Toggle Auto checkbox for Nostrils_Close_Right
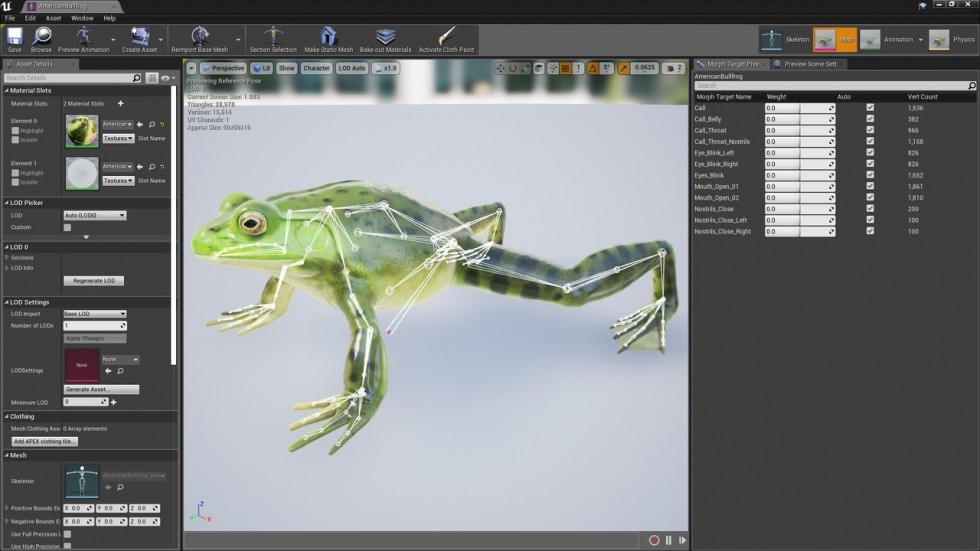This screenshot has height=551, width=980. click(870, 231)
